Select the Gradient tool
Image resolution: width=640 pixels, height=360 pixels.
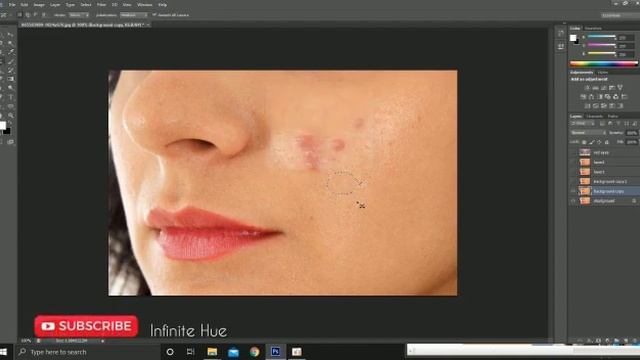click(11, 79)
